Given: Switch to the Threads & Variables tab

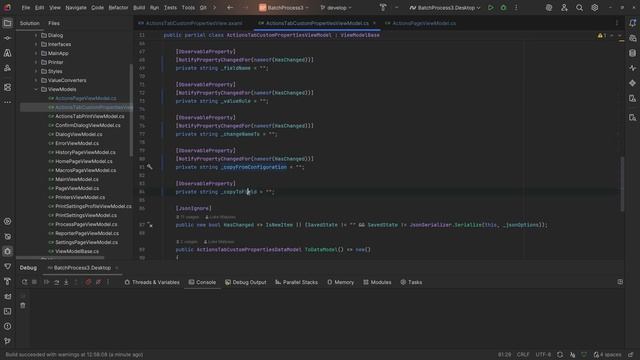Looking at the screenshot, I should coord(152,282).
